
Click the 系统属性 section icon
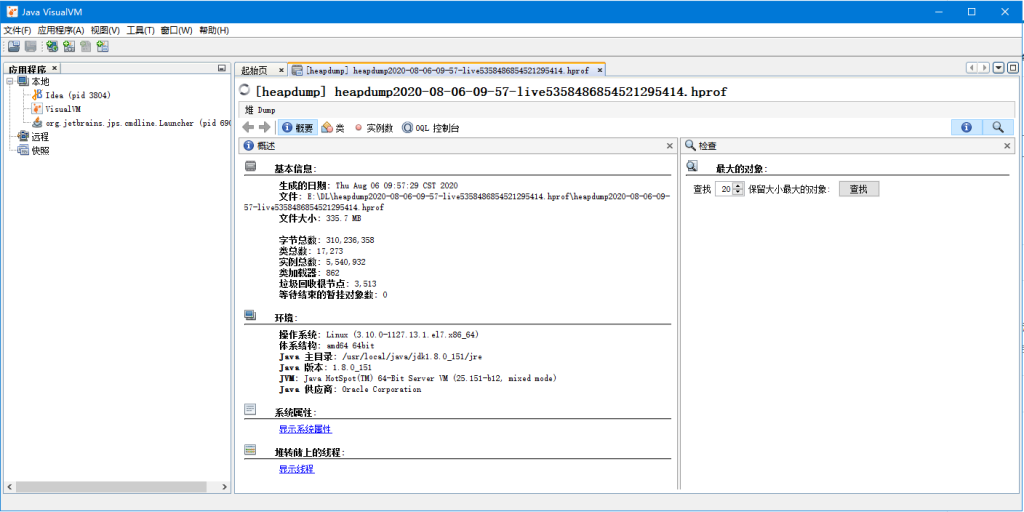point(251,409)
